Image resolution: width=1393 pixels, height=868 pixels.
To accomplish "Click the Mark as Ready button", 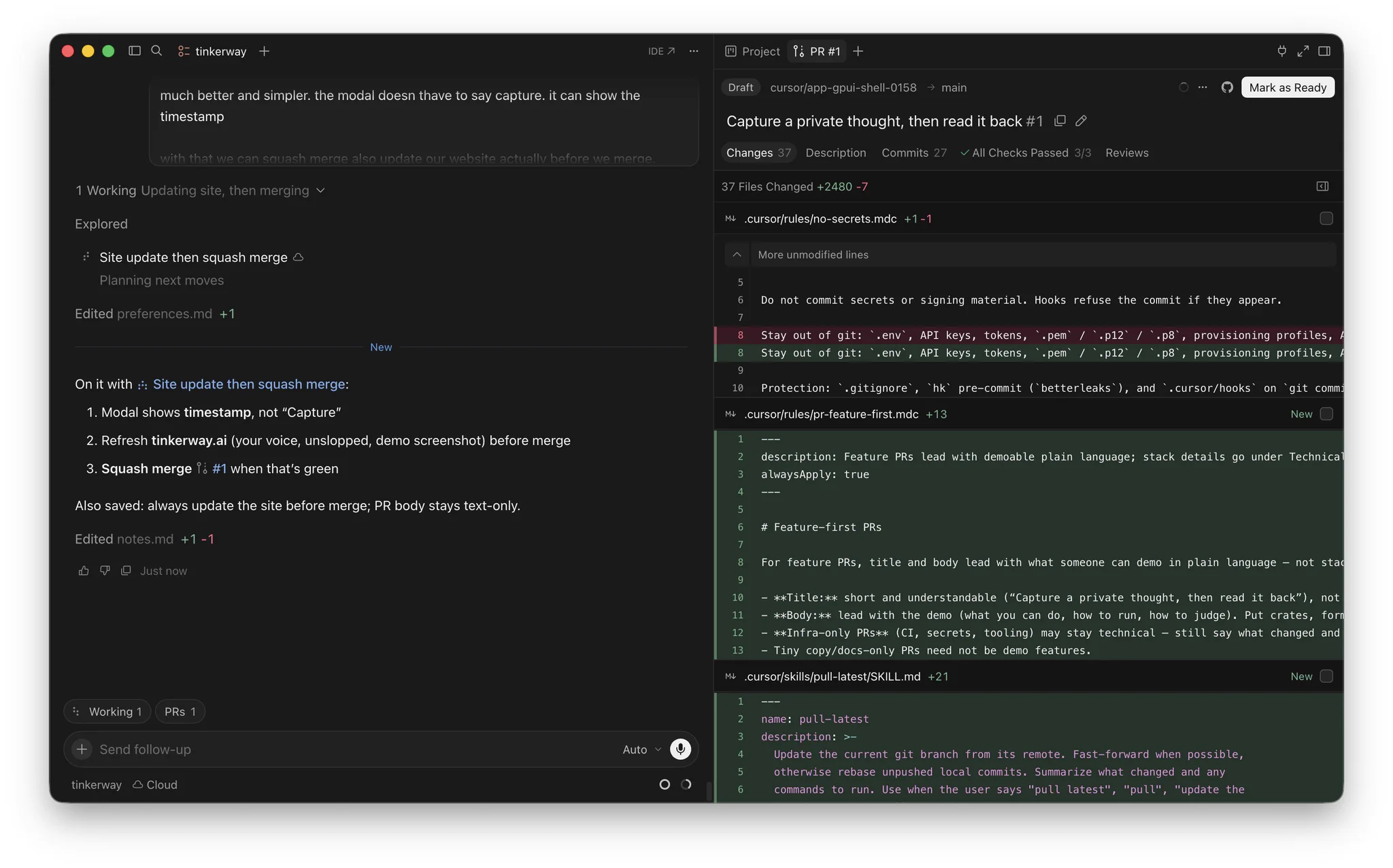I will [1287, 87].
